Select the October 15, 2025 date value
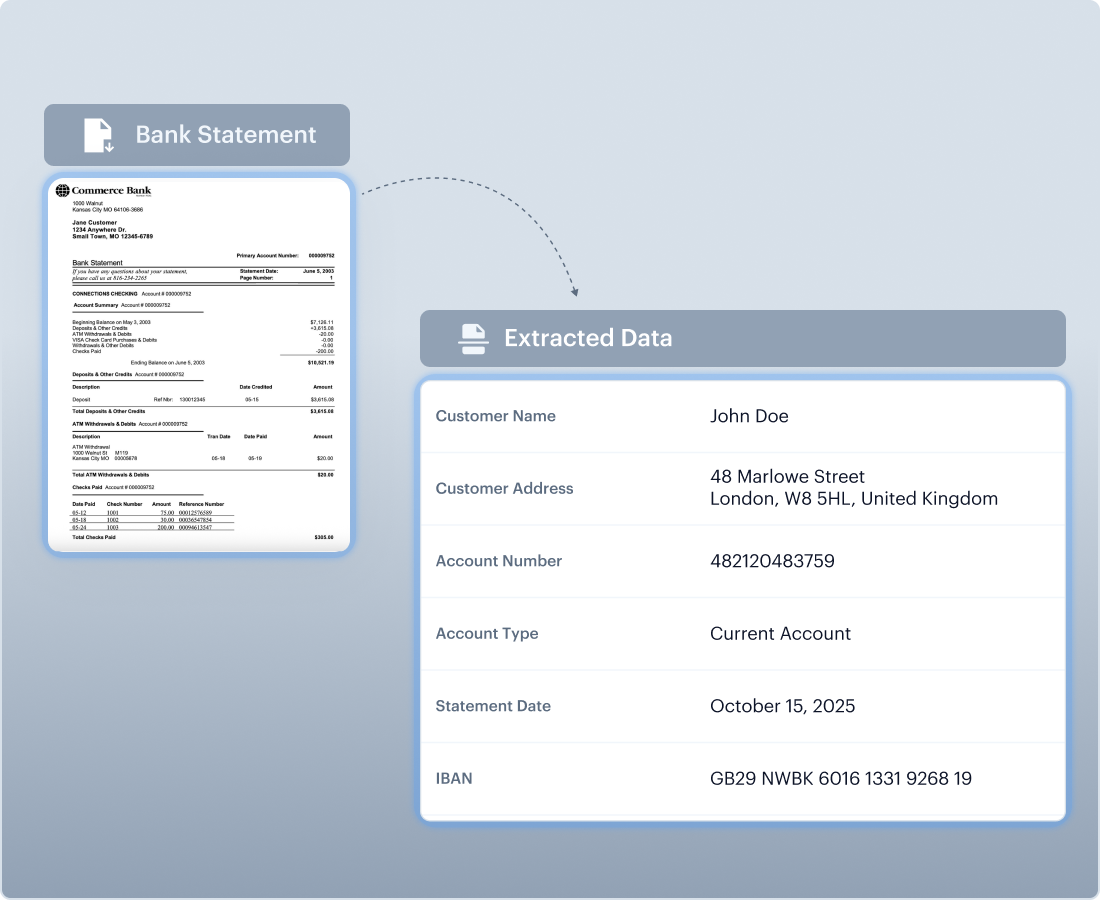The height and width of the screenshot is (900, 1100). pyautogui.click(x=782, y=706)
